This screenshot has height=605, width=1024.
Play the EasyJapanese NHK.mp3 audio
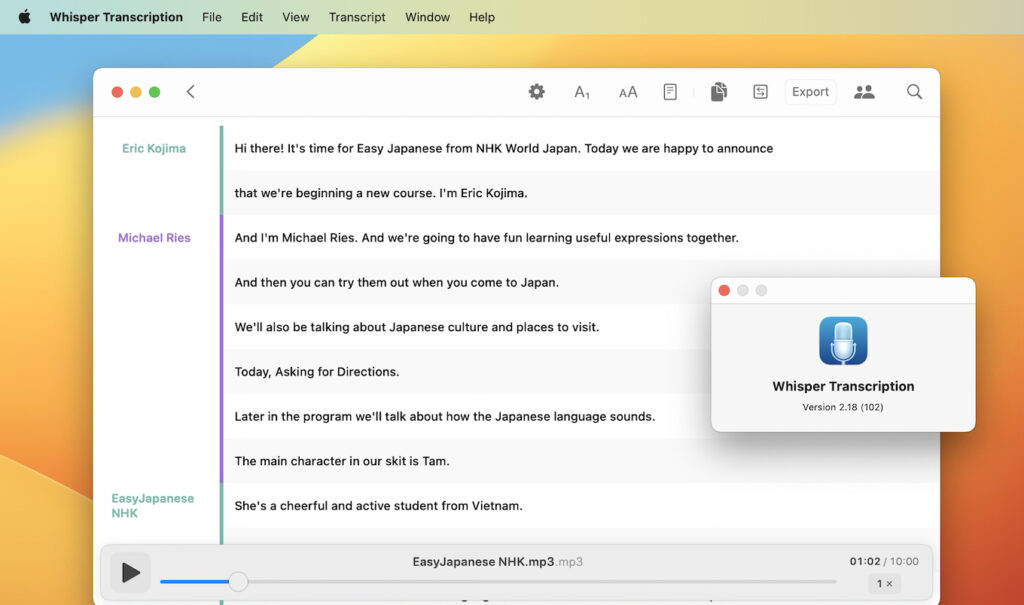[130, 572]
